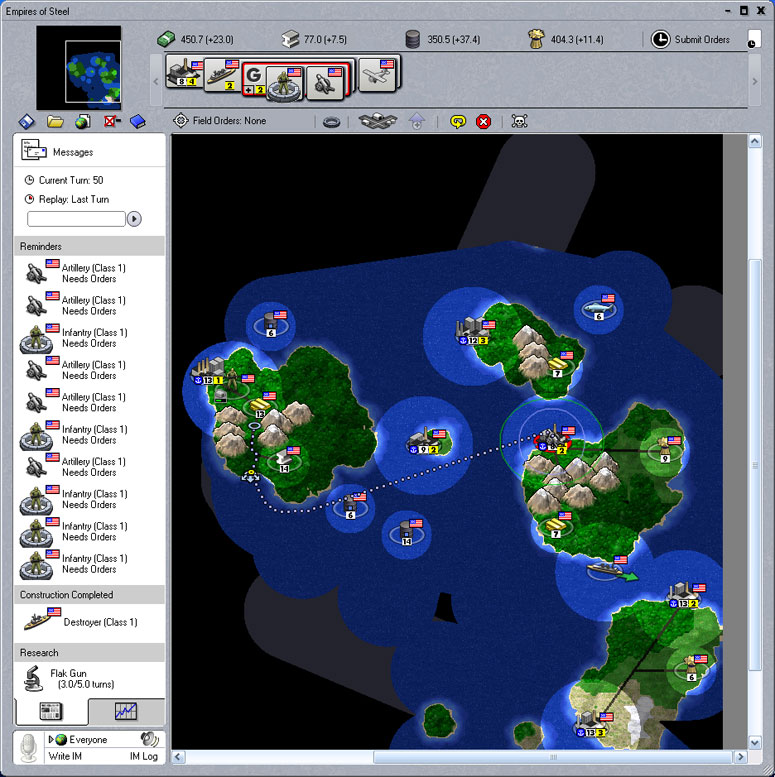
Task: Select the infantry soldier in the unit bar
Action: 284,84
